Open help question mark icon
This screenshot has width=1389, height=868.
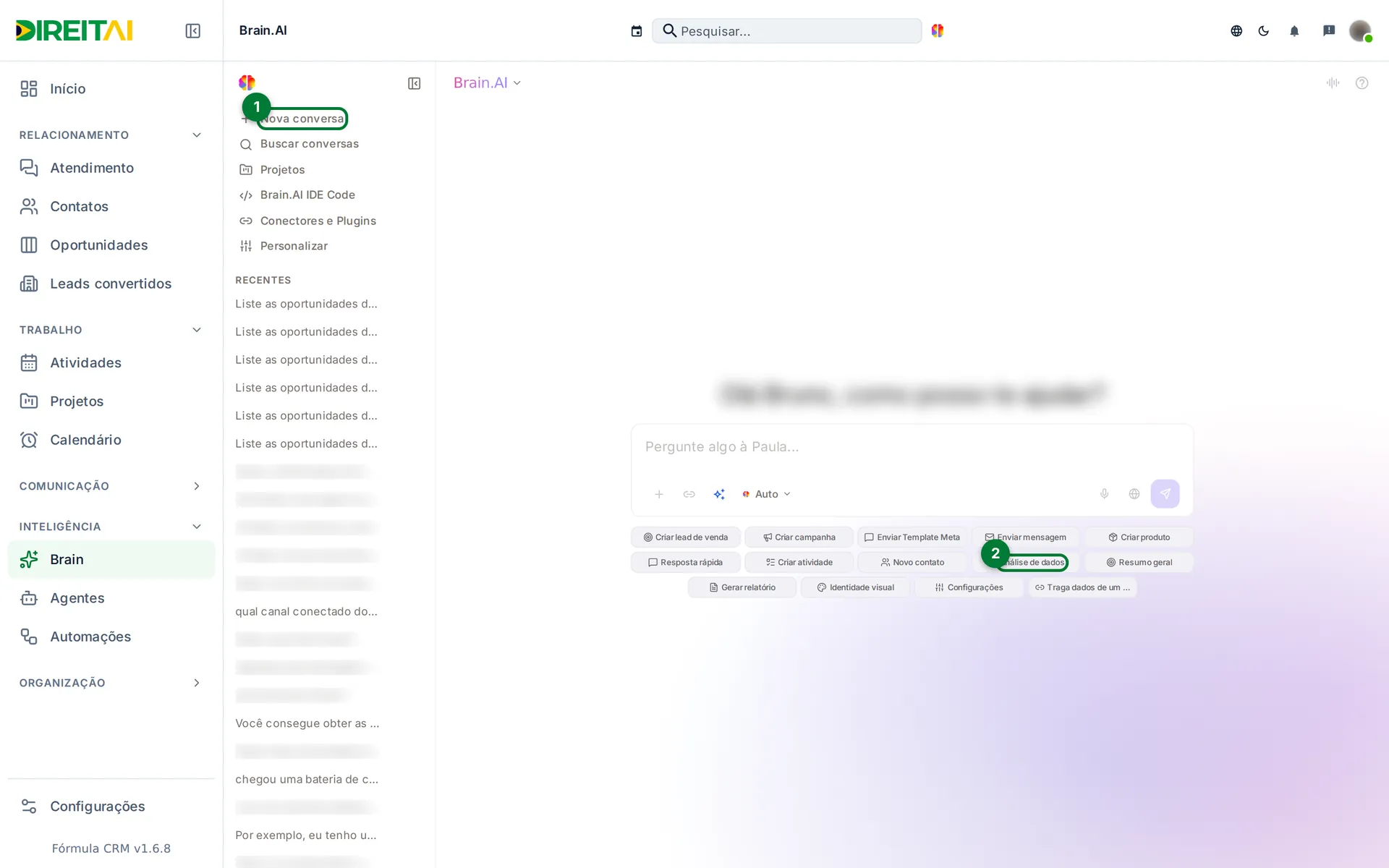tap(1362, 83)
